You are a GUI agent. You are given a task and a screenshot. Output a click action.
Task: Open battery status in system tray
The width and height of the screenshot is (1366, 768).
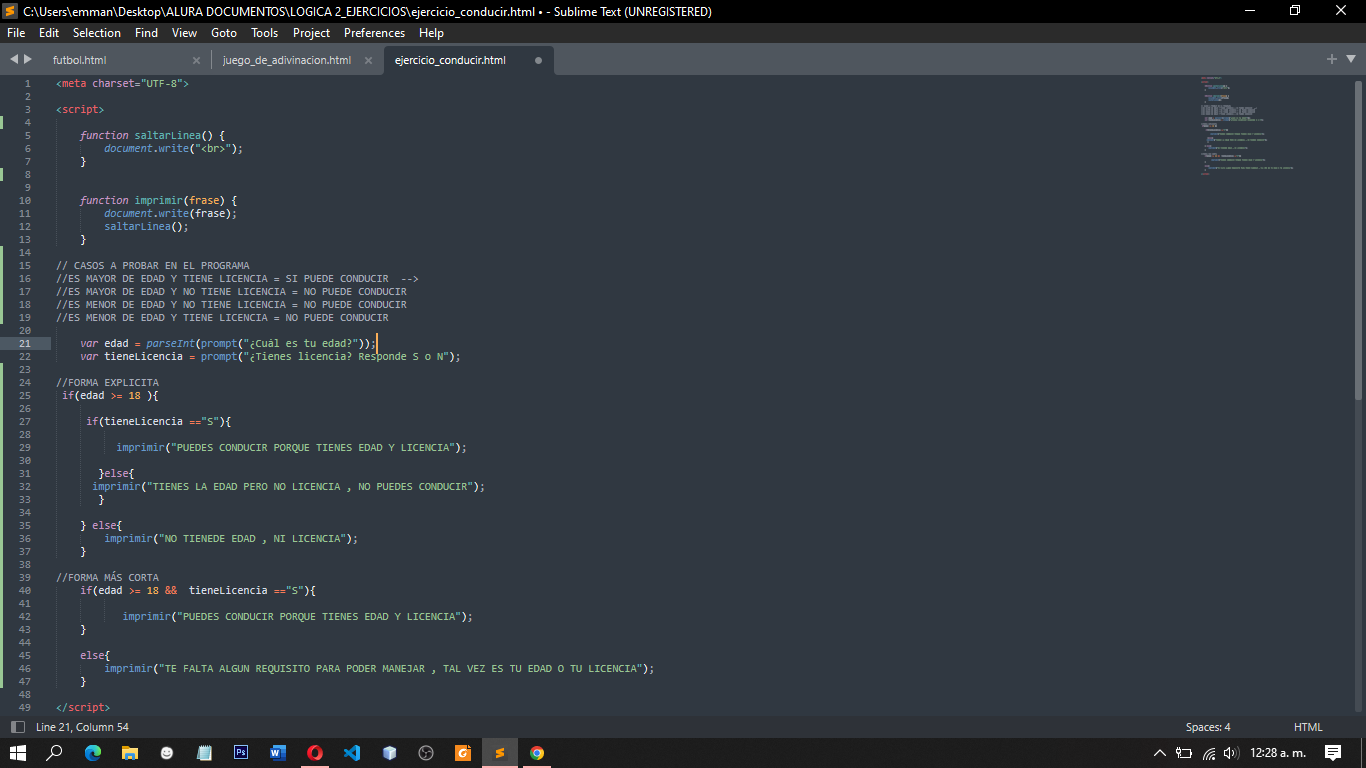tap(1184, 753)
